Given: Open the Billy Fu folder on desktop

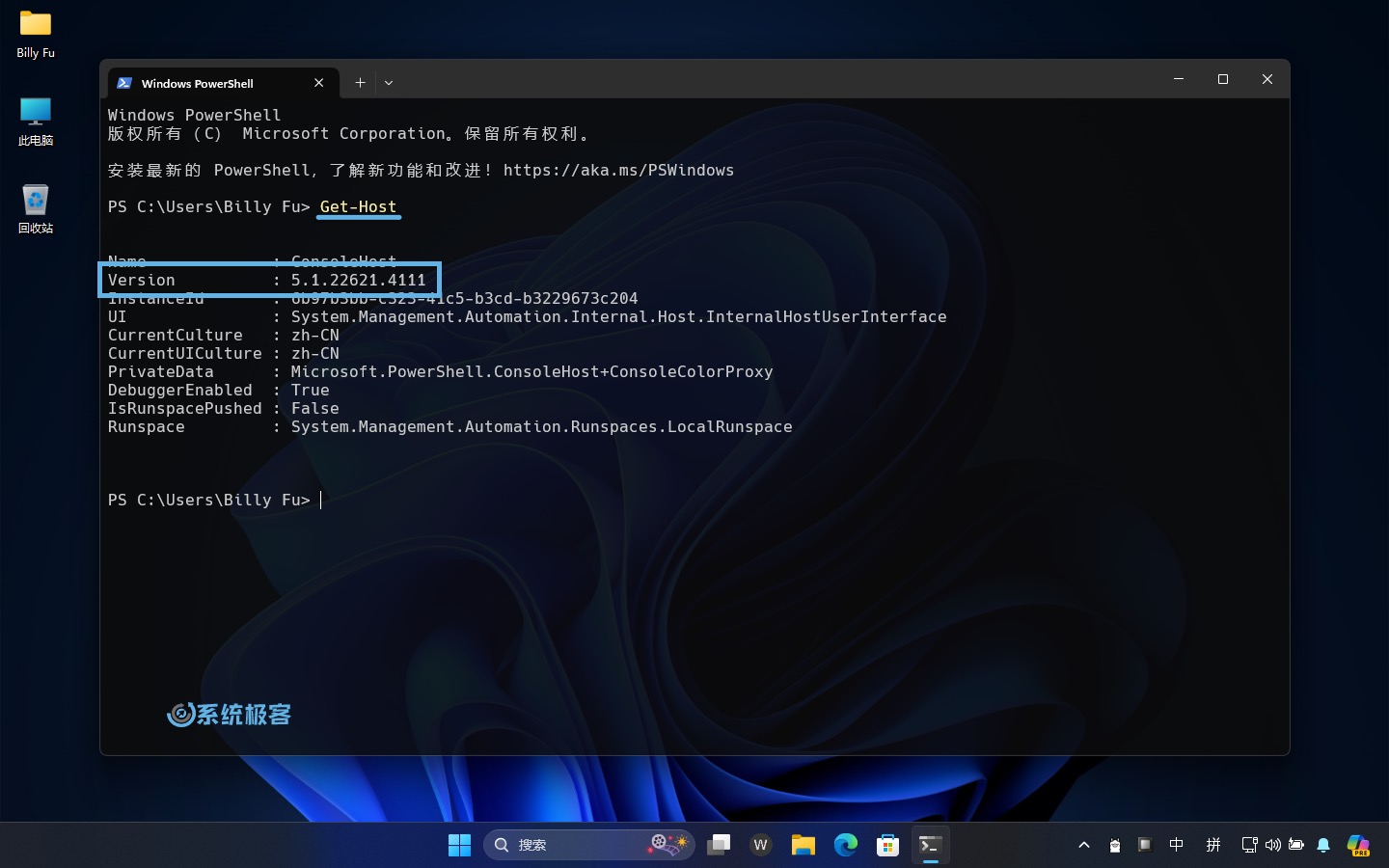Looking at the screenshot, I should pos(36,34).
